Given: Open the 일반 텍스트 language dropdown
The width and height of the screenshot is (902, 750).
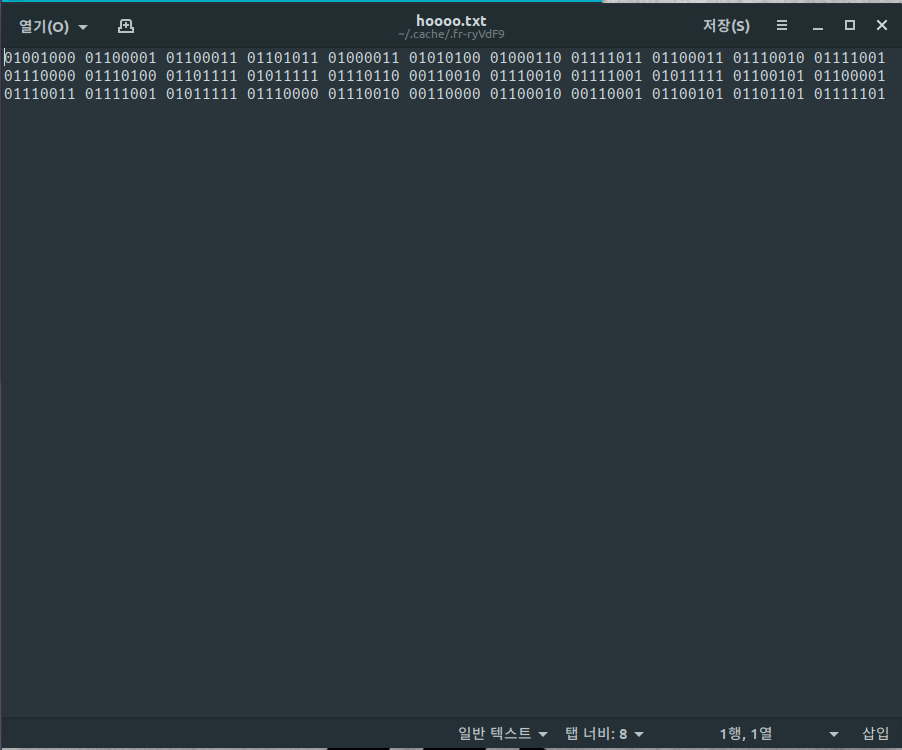Looking at the screenshot, I should tap(503, 733).
